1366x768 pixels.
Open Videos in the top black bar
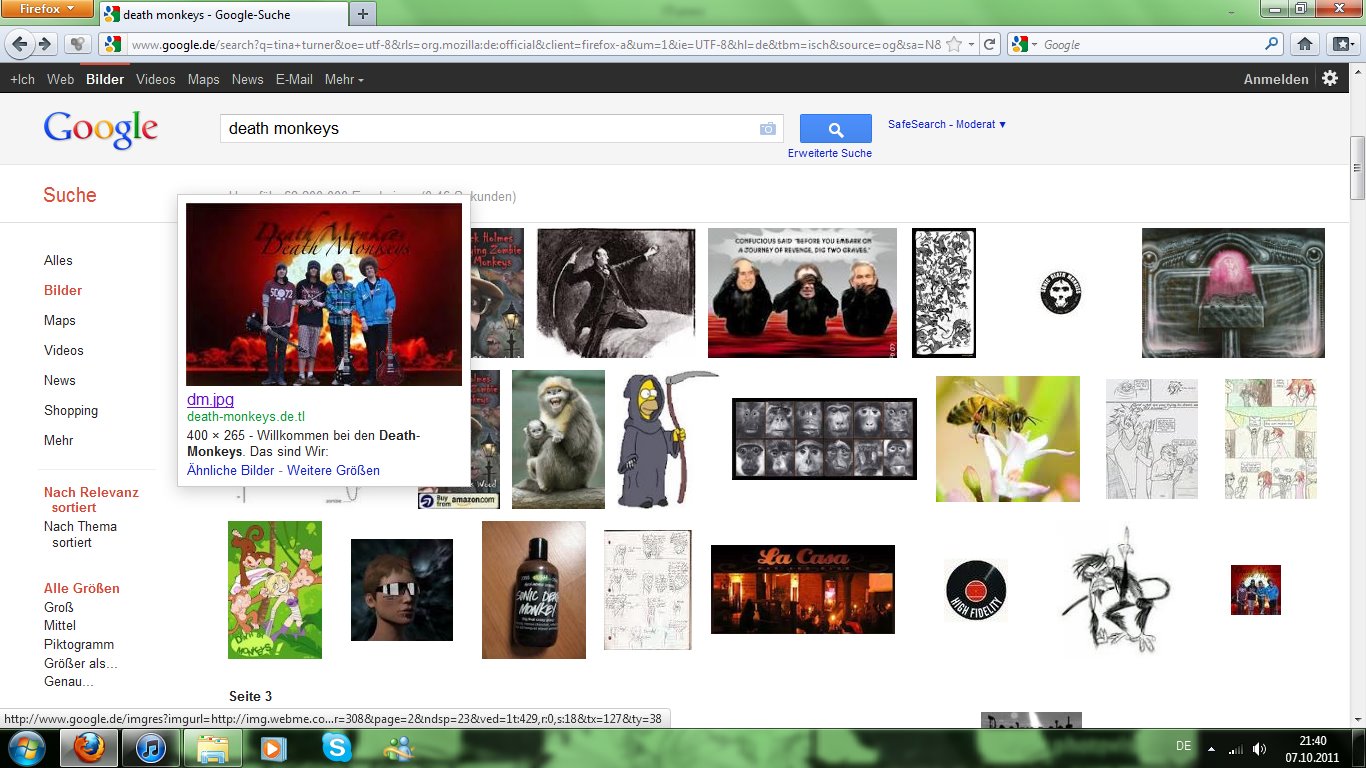pyautogui.click(x=156, y=79)
